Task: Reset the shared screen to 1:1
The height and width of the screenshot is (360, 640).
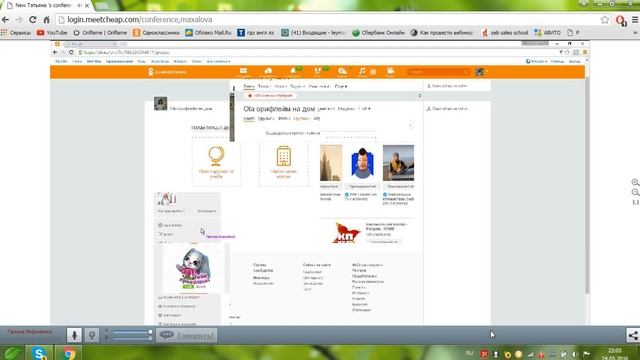Action: point(635,202)
